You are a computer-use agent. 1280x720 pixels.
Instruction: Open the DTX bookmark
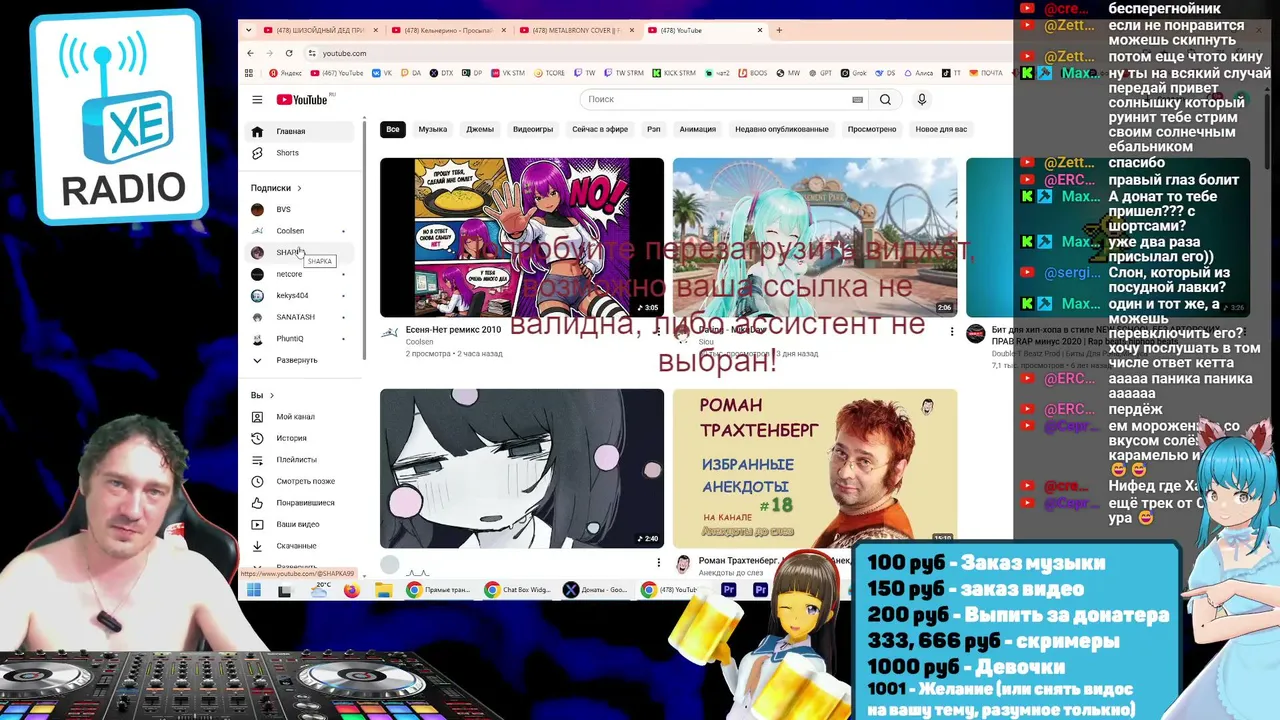441,73
